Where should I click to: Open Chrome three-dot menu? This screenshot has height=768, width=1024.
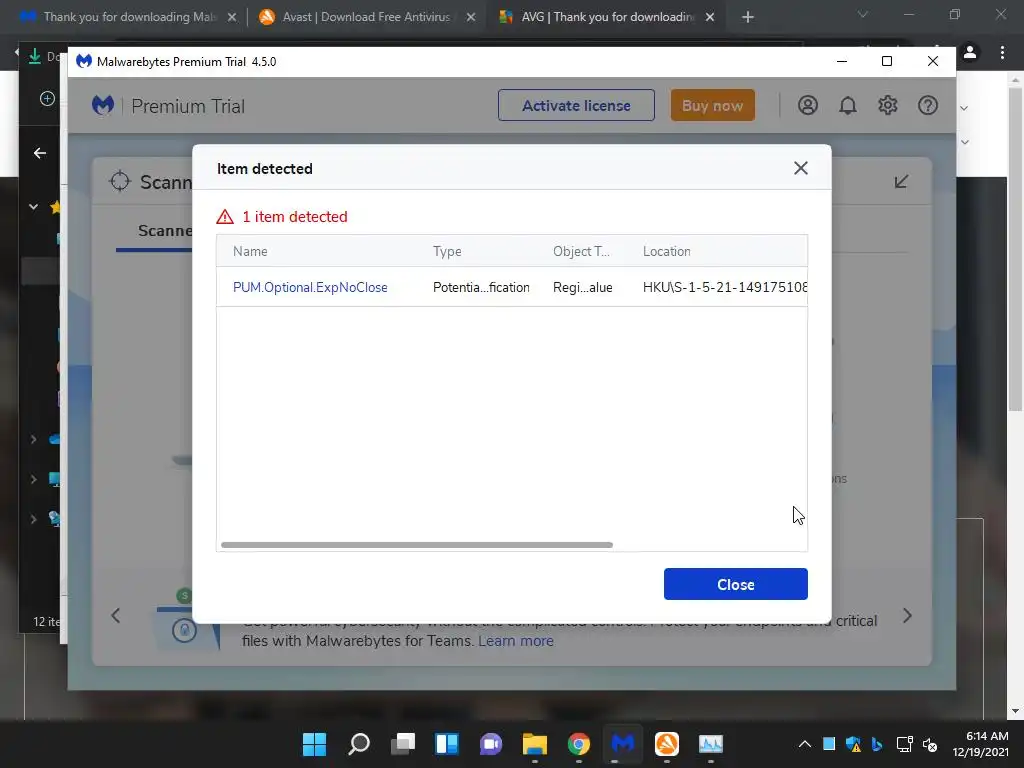(x=1002, y=52)
